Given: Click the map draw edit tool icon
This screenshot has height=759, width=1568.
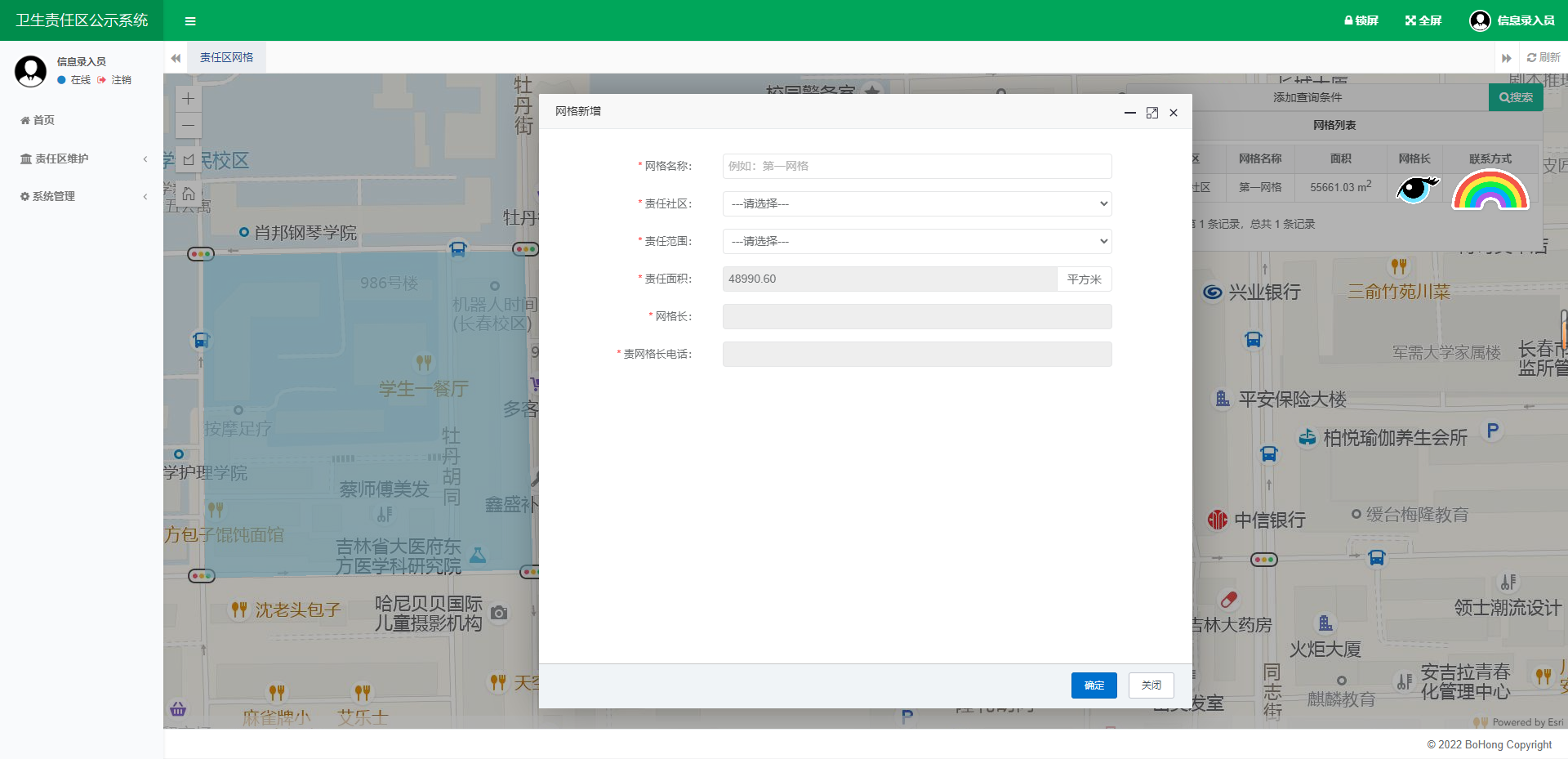Looking at the screenshot, I should click(189, 159).
